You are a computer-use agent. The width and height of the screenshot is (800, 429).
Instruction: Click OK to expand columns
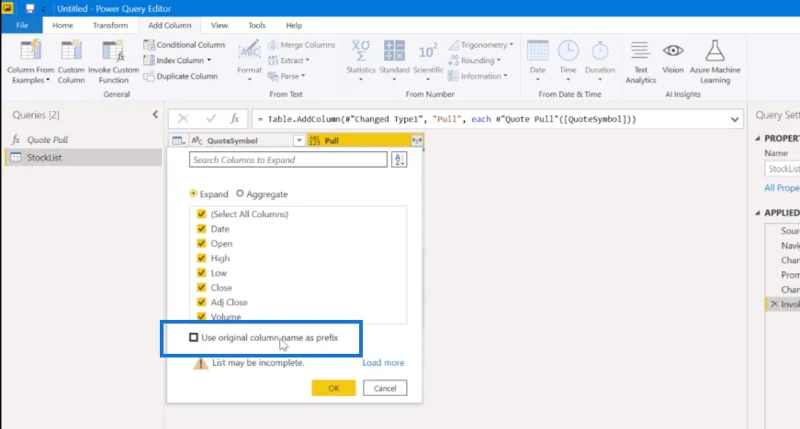333,388
